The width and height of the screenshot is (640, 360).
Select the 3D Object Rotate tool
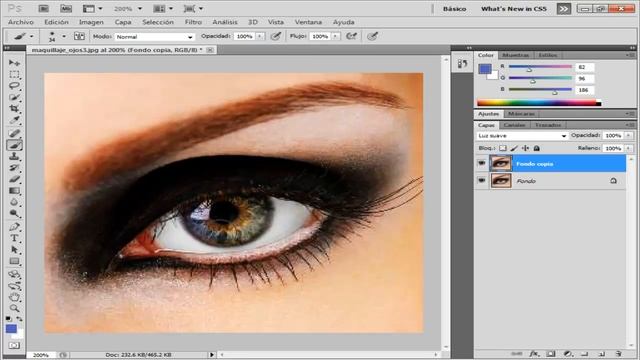click(x=14, y=274)
